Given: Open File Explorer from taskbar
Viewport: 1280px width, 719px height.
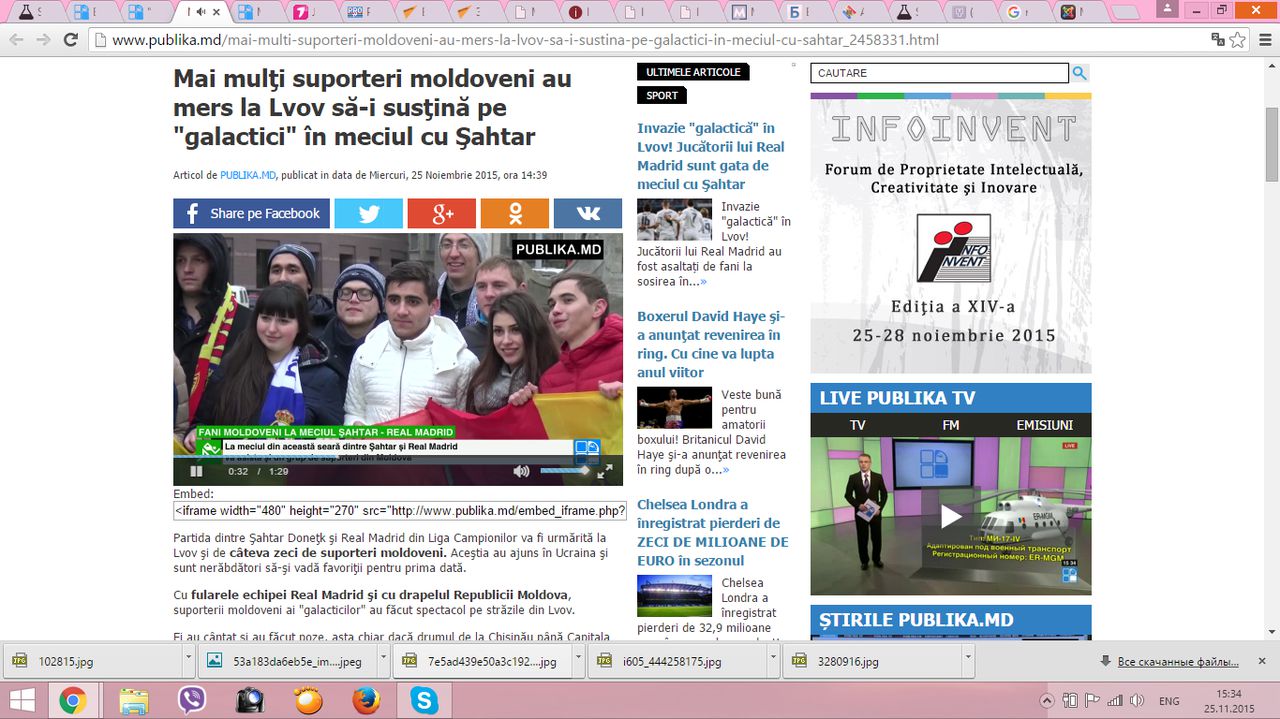Looking at the screenshot, I should click(134, 700).
